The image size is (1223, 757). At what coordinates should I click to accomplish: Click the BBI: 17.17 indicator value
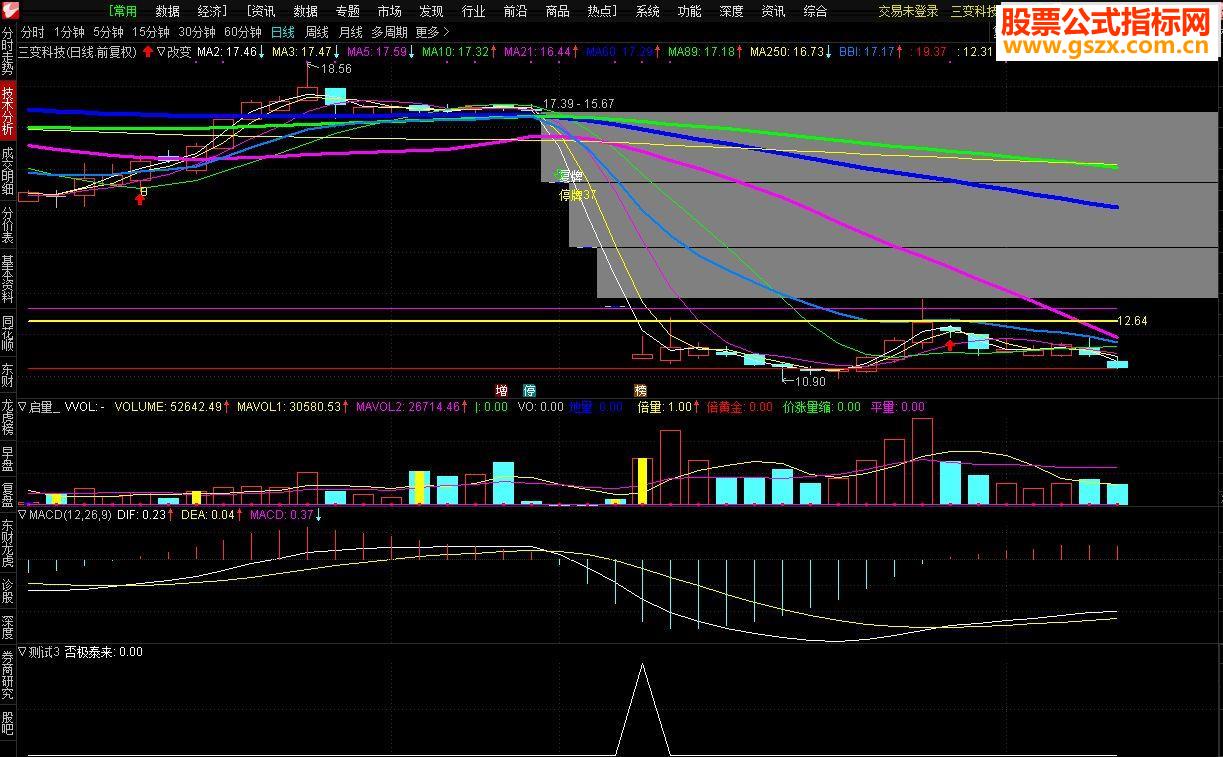[x=866, y=51]
